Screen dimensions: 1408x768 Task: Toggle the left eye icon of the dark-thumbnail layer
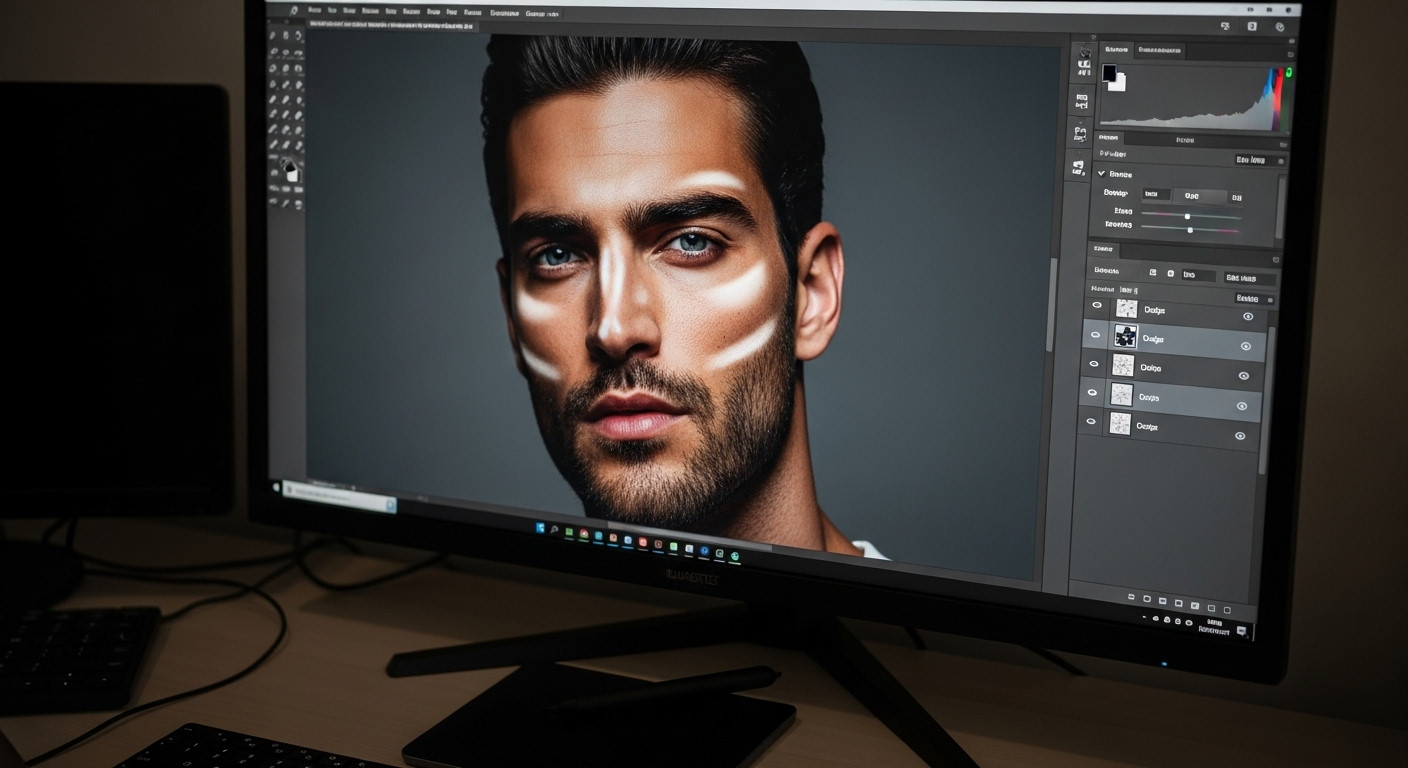coord(1096,335)
